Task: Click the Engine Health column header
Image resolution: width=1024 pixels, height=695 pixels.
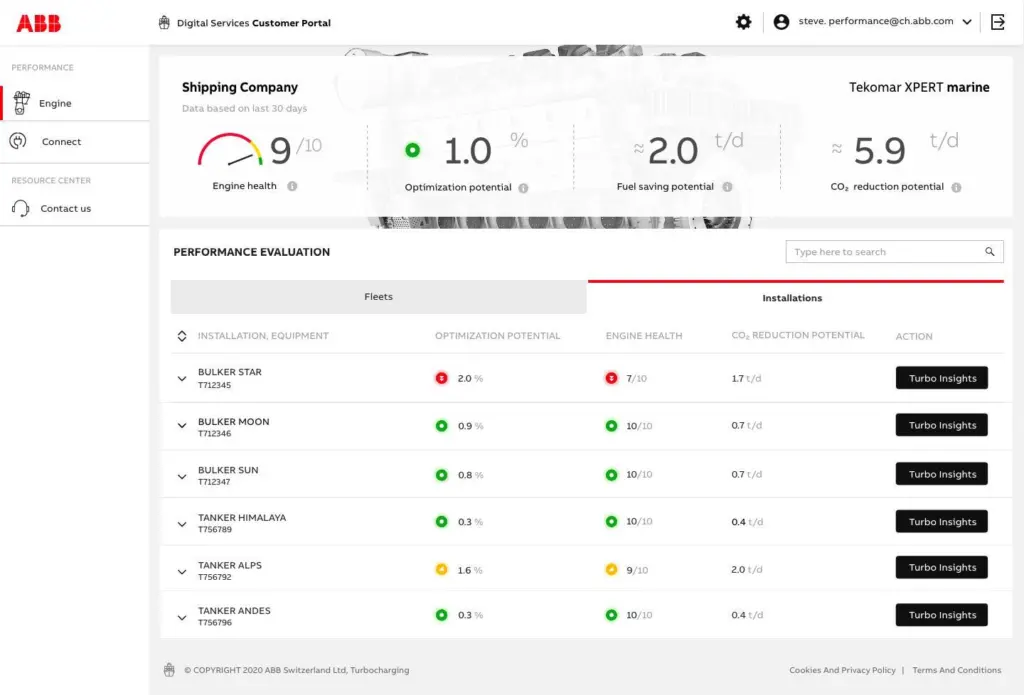Action: (x=644, y=336)
